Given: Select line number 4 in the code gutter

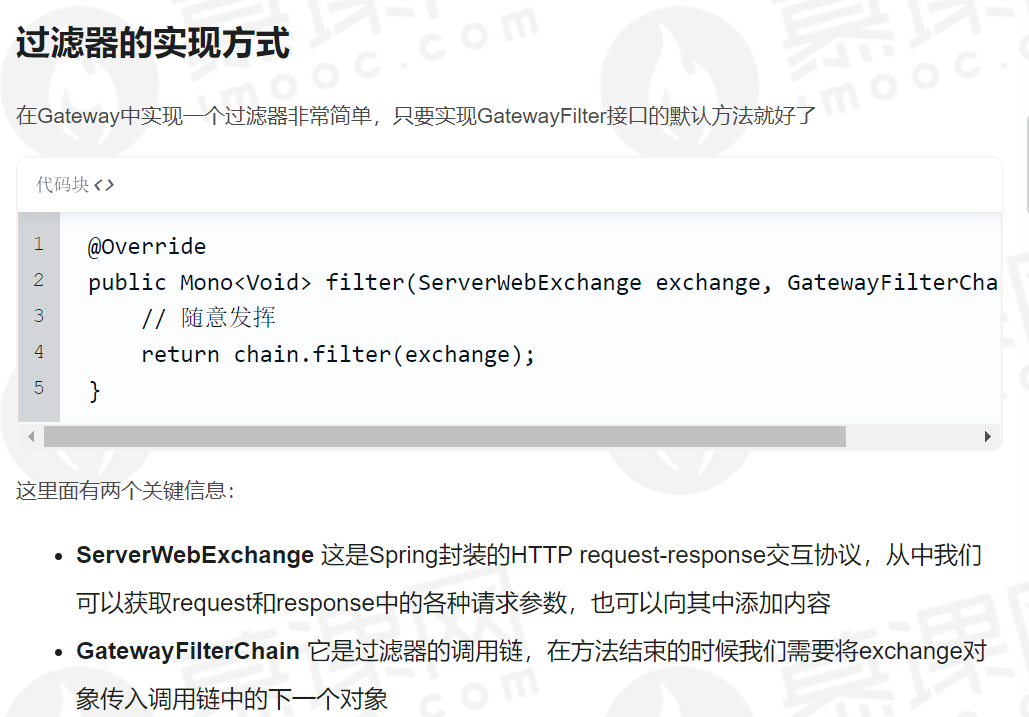Looking at the screenshot, I should pos(39,353).
